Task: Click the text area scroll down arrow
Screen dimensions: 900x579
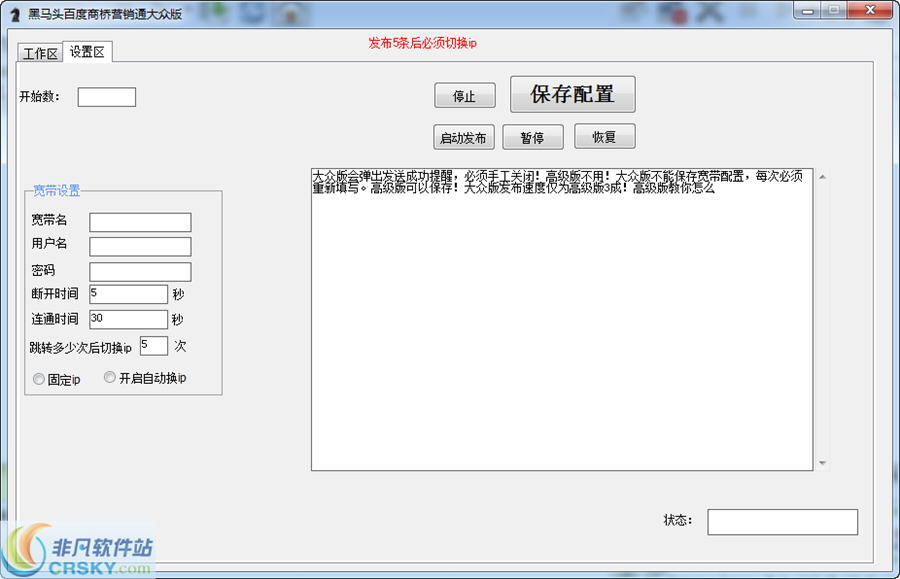Action: [822, 463]
